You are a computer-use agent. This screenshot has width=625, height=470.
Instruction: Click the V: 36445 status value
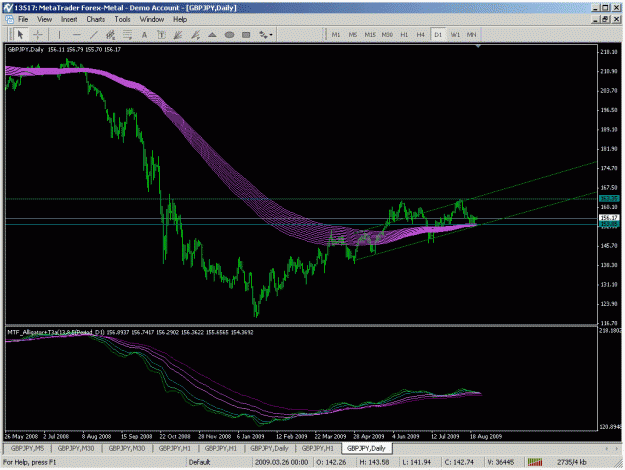501,462
